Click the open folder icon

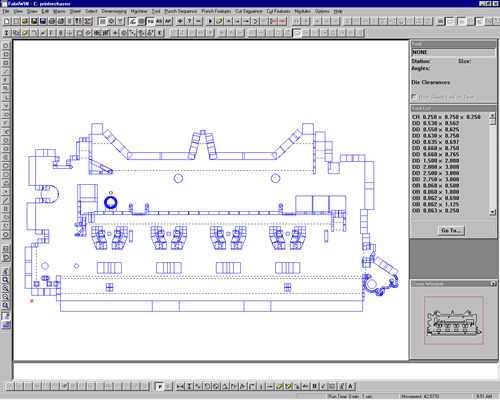tap(25, 21)
